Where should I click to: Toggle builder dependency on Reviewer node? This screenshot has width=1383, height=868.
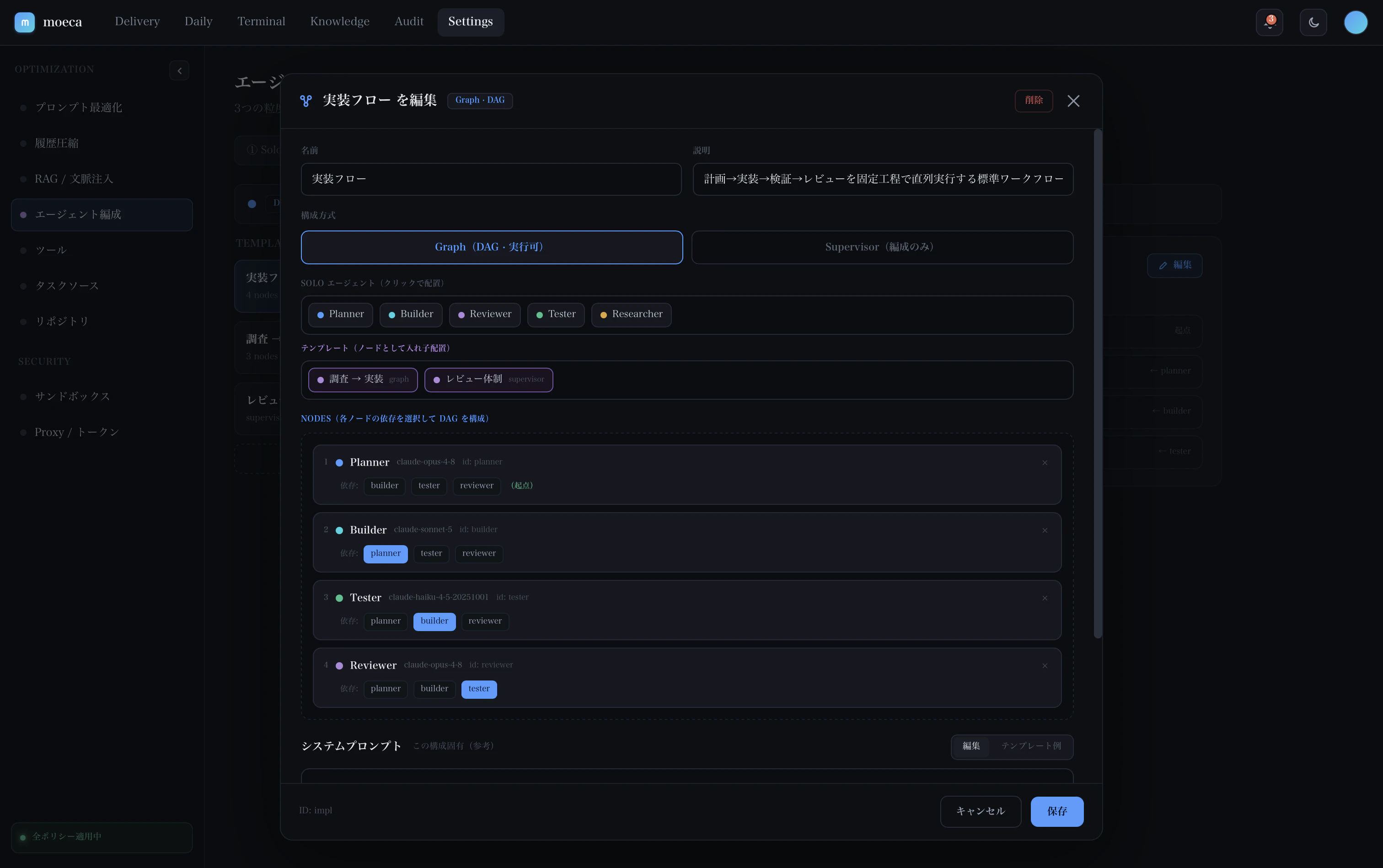click(434, 689)
